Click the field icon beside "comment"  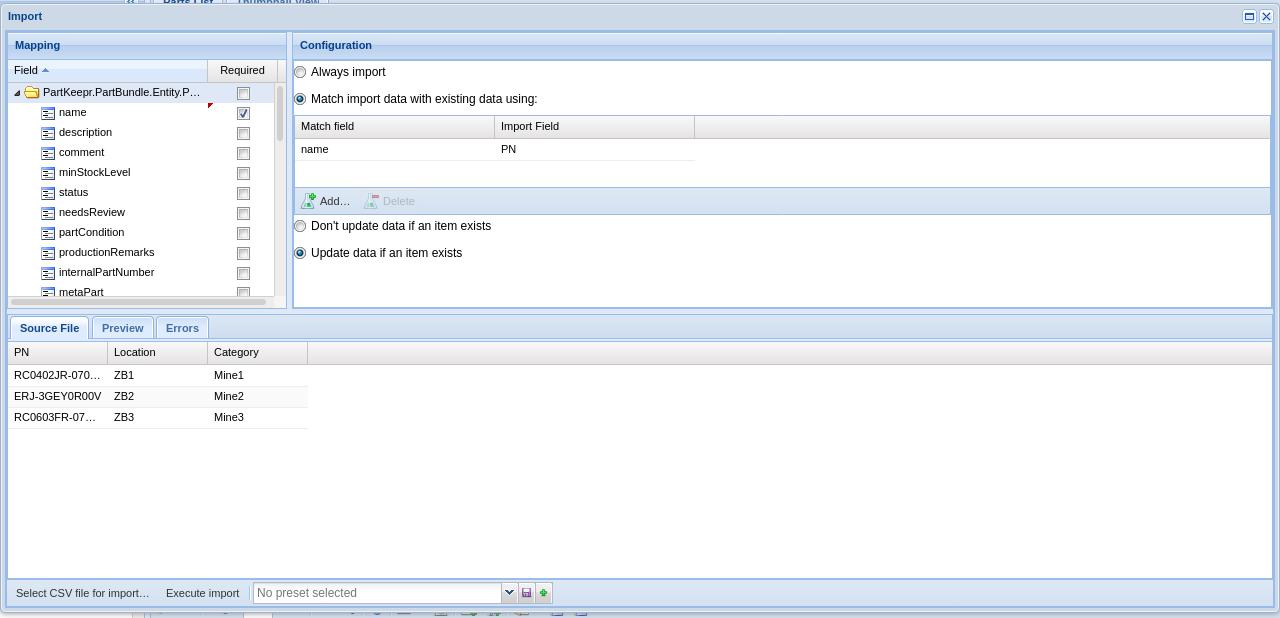pos(48,153)
